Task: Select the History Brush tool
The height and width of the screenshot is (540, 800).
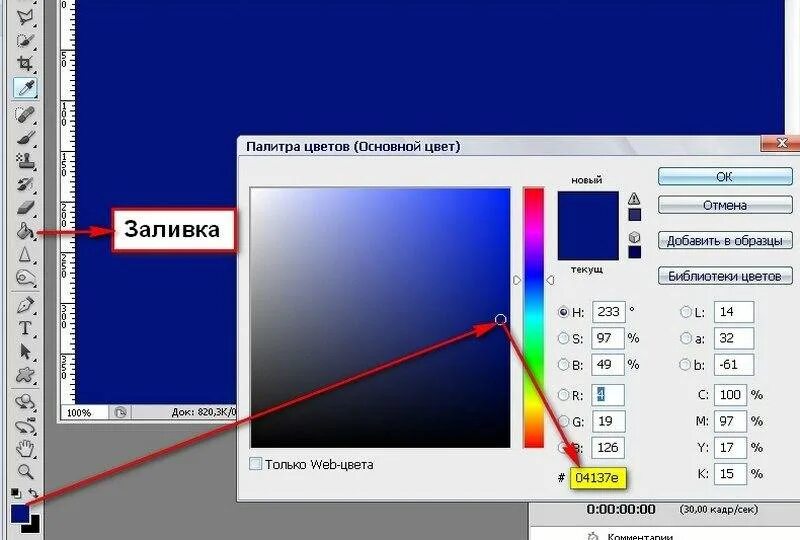Action: click(24, 184)
